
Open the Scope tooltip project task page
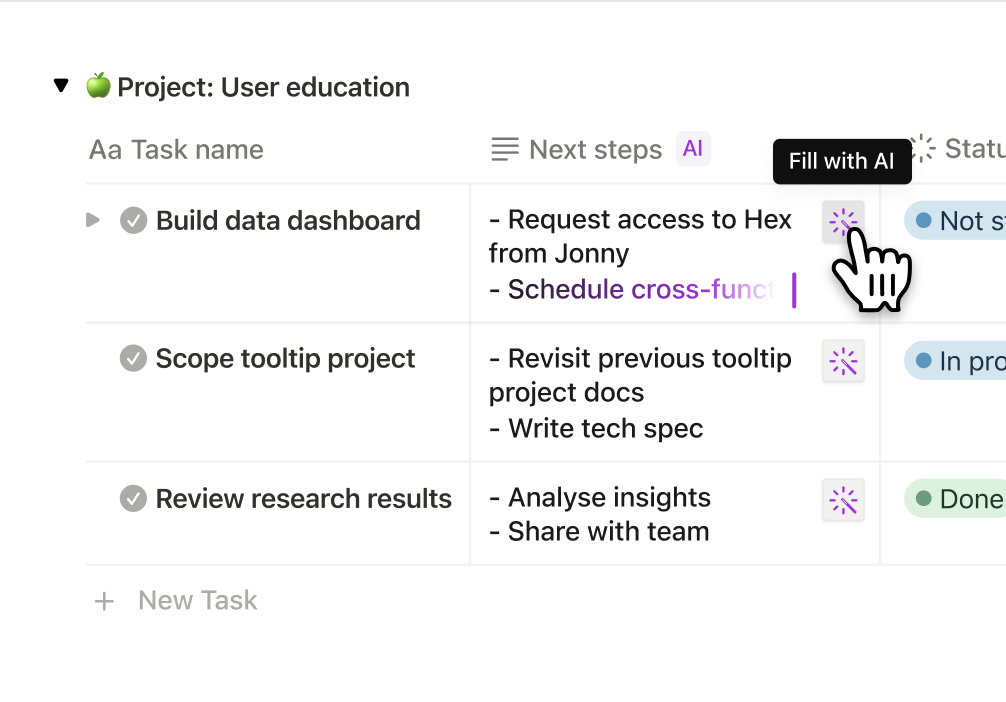pyautogui.click(x=285, y=358)
